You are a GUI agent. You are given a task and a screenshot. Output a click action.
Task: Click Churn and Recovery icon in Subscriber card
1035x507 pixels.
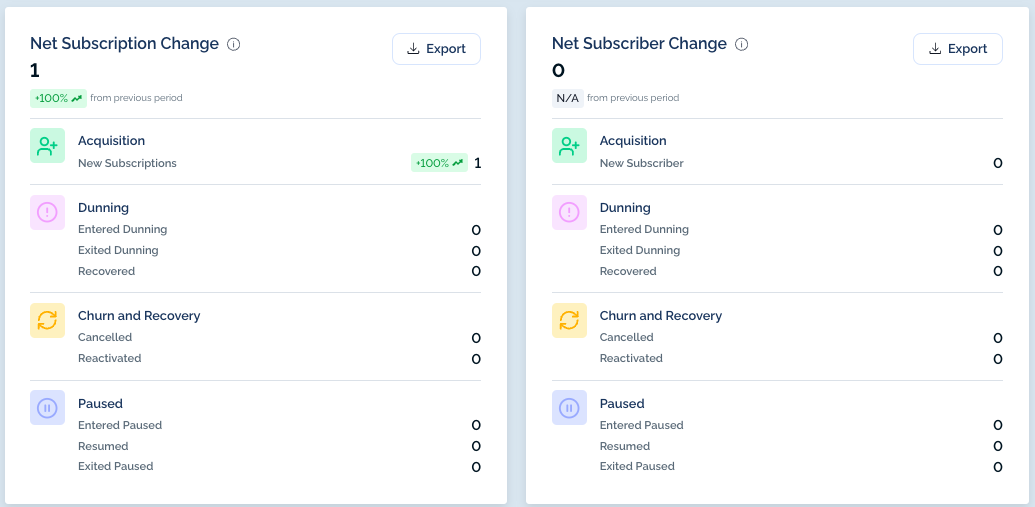tap(569, 320)
